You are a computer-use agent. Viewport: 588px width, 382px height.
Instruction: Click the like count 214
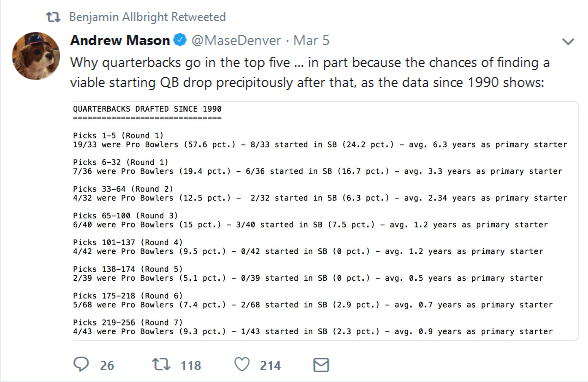(x=270, y=366)
